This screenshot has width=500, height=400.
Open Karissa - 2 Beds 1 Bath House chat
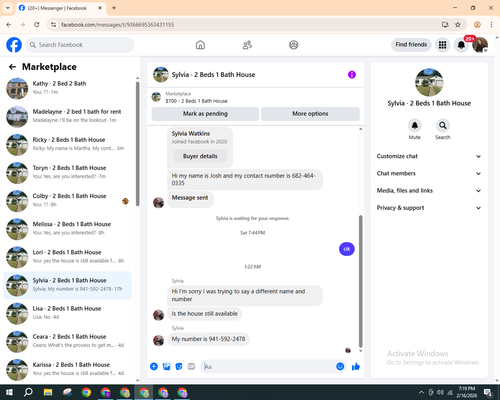coord(68,369)
